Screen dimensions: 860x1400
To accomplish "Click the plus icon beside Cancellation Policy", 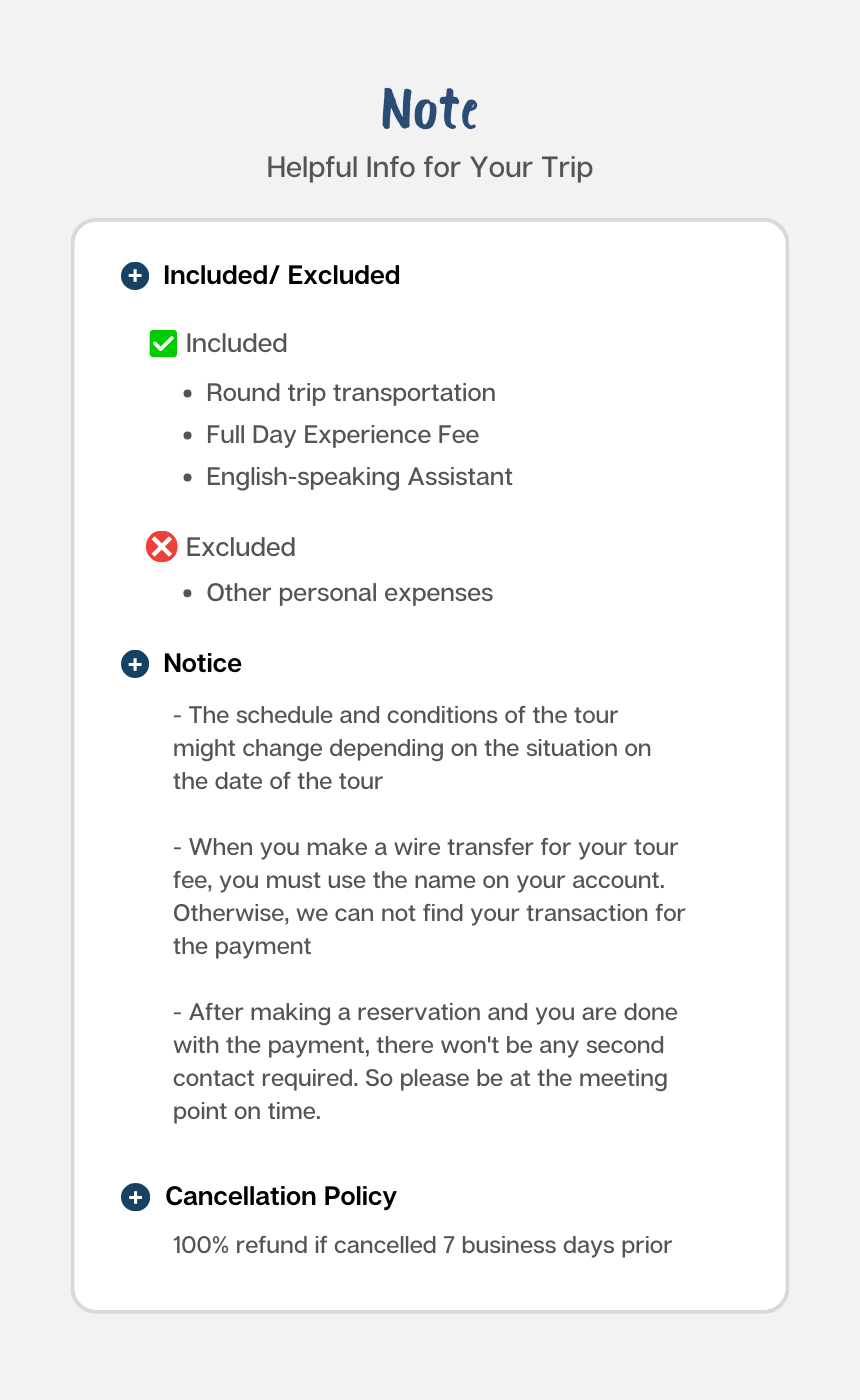I will pos(135,1197).
